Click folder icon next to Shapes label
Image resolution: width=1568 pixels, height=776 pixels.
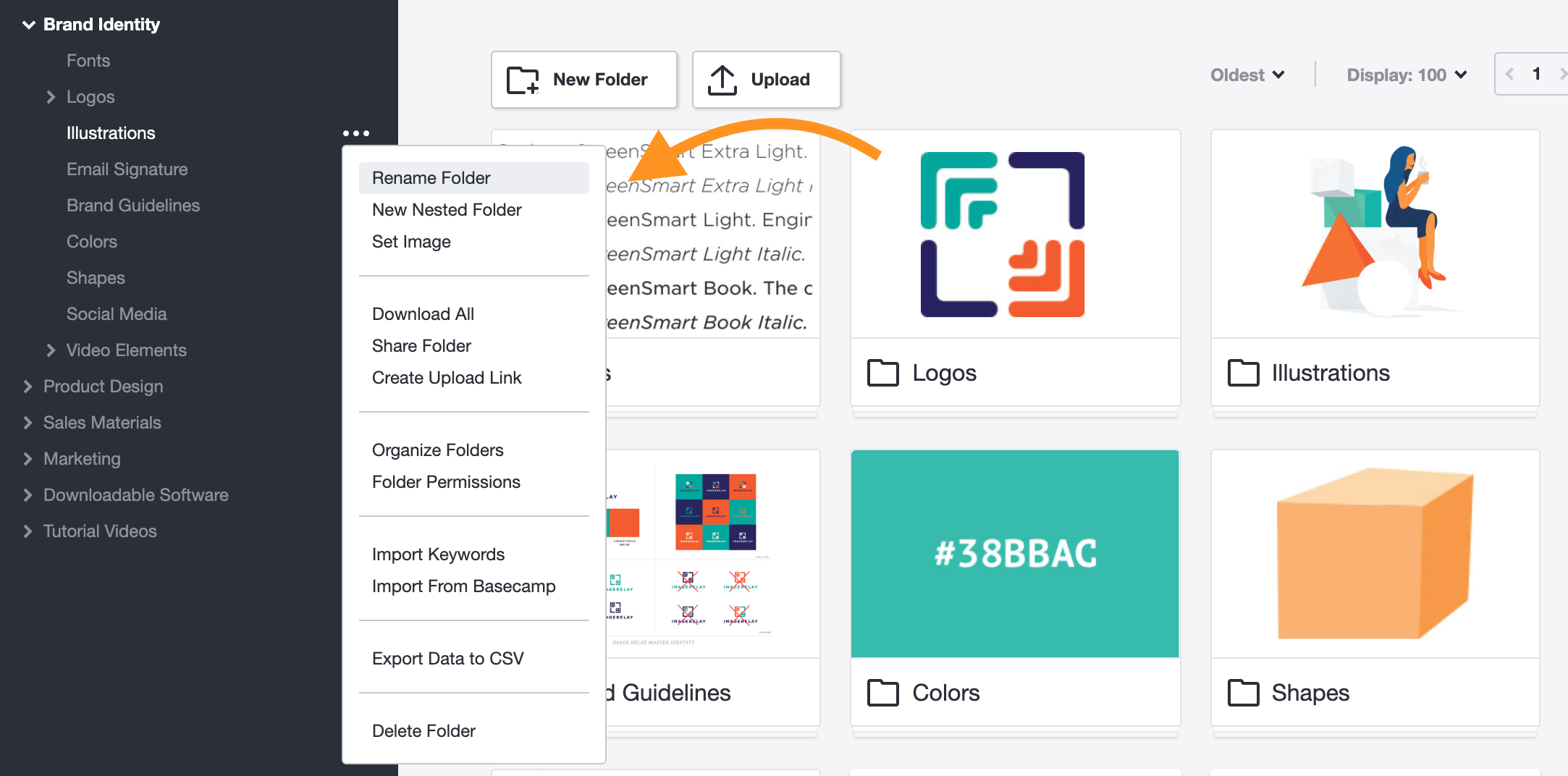point(1243,693)
